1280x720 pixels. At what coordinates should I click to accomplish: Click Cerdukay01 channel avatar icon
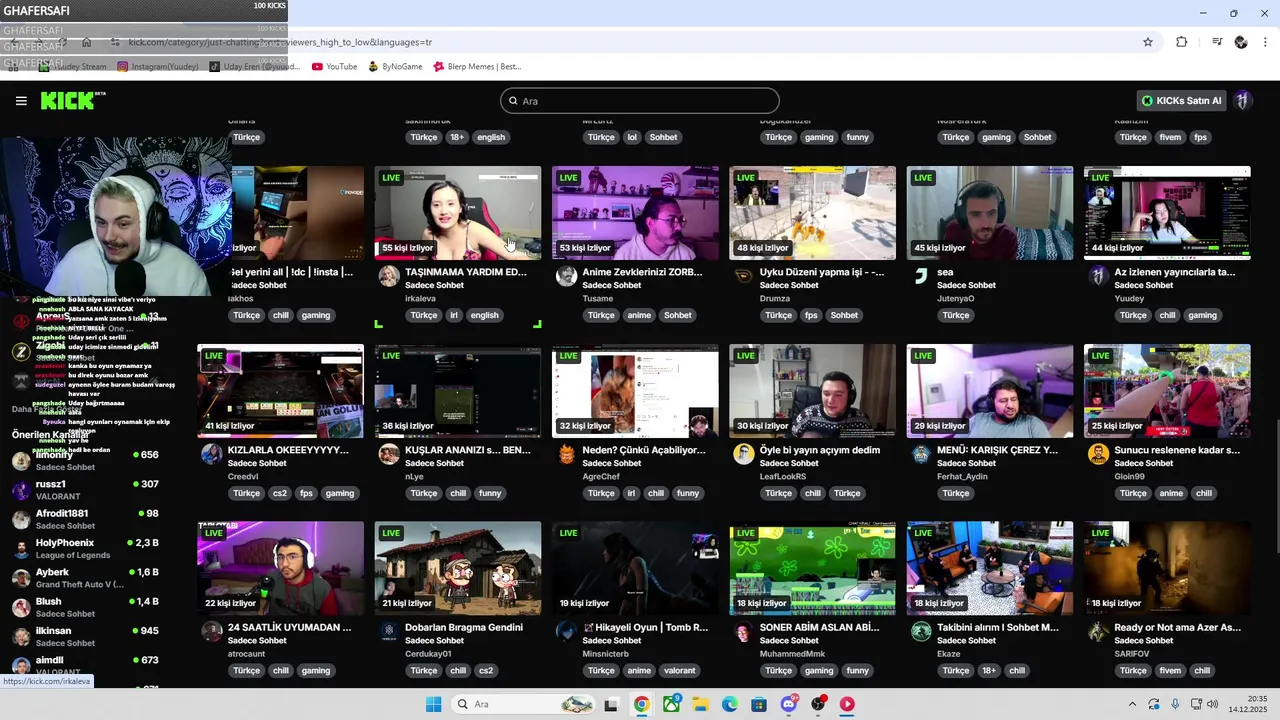[x=389, y=632]
